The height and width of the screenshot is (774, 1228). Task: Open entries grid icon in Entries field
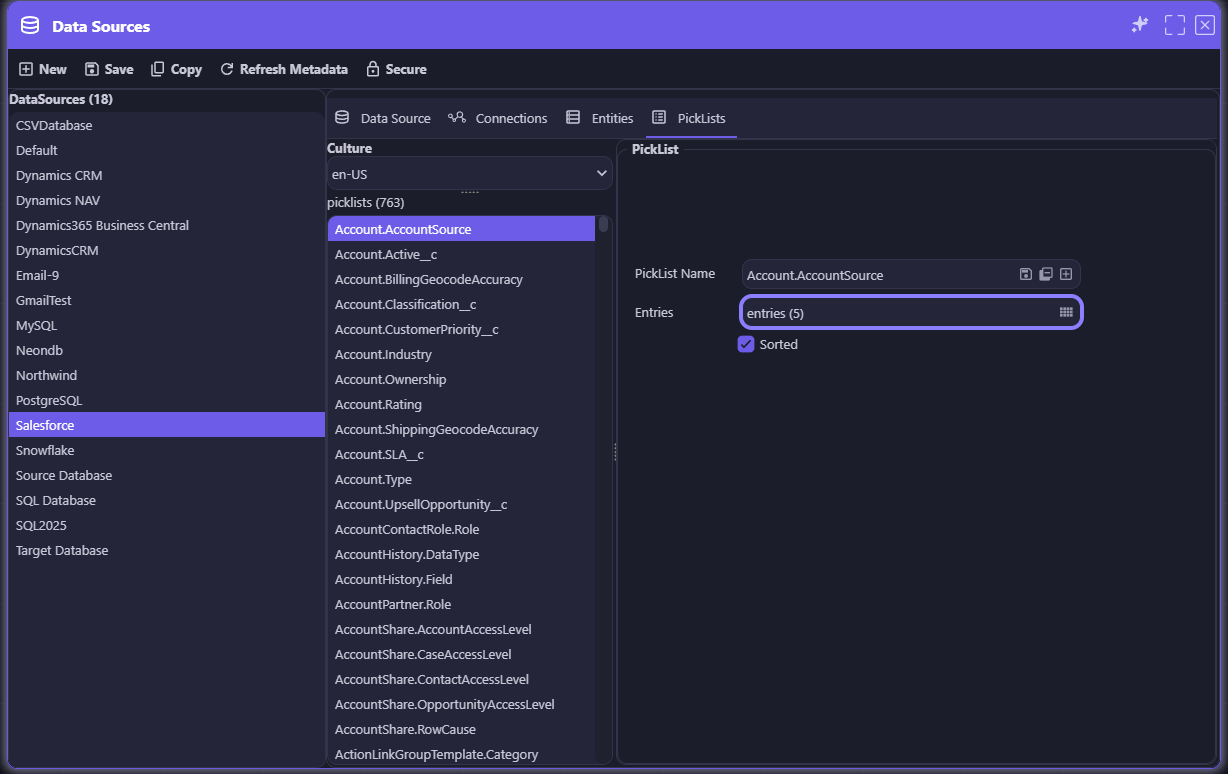point(1066,313)
